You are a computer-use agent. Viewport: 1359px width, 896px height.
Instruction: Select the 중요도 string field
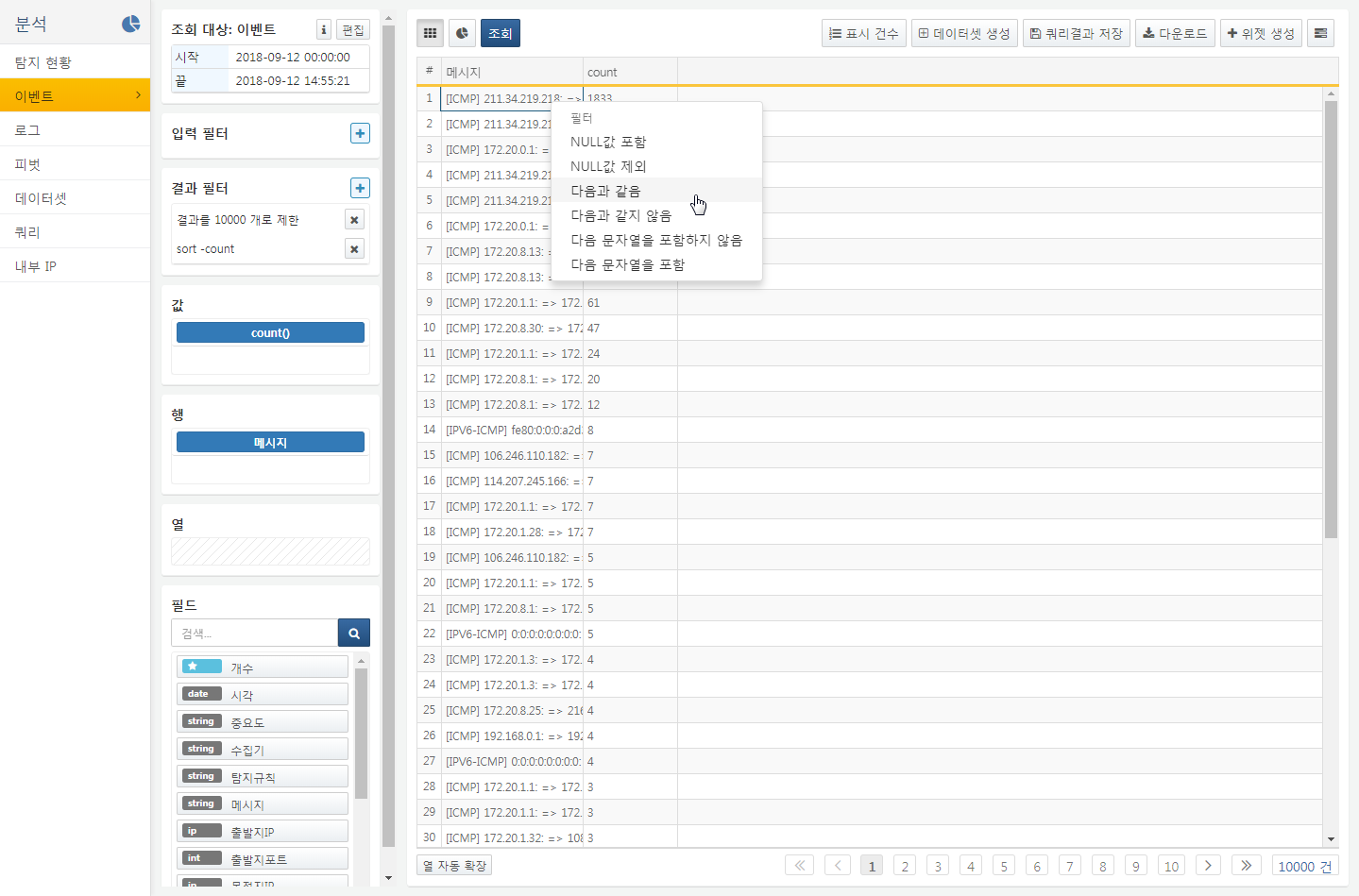click(263, 721)
